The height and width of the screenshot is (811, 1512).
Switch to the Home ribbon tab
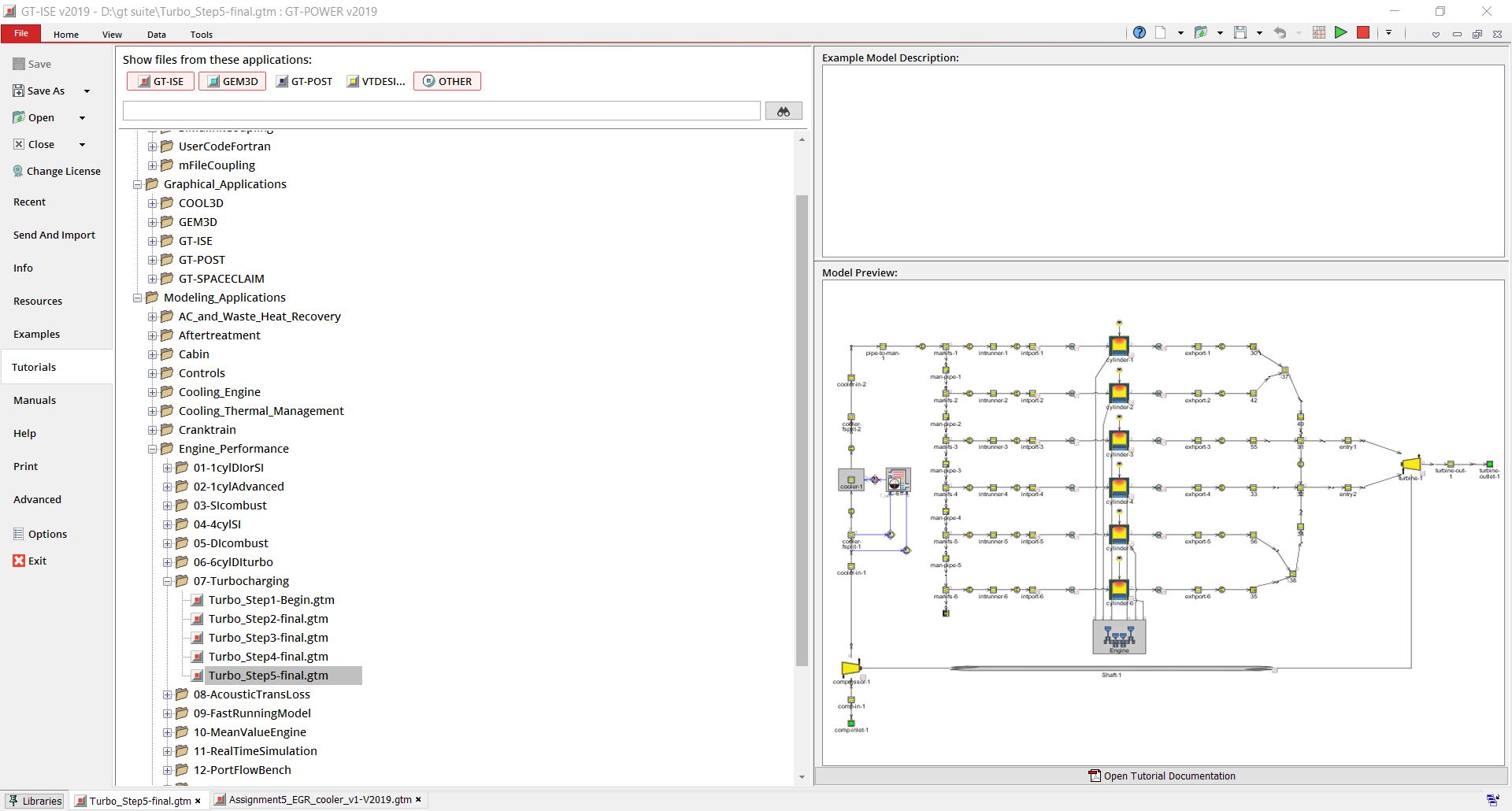click(65, 34)
